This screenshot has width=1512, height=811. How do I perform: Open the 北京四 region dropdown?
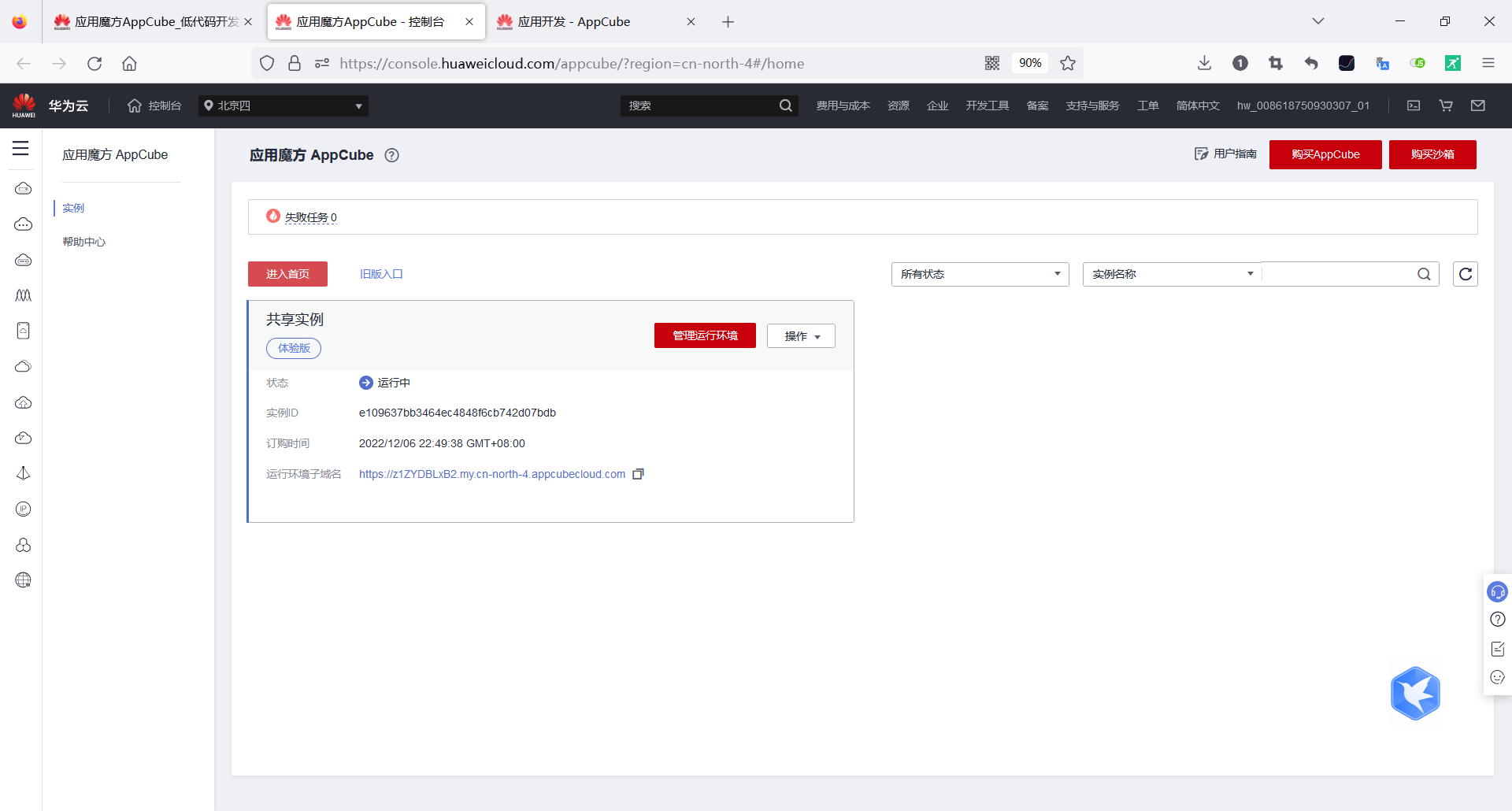(x=283, y=106)
